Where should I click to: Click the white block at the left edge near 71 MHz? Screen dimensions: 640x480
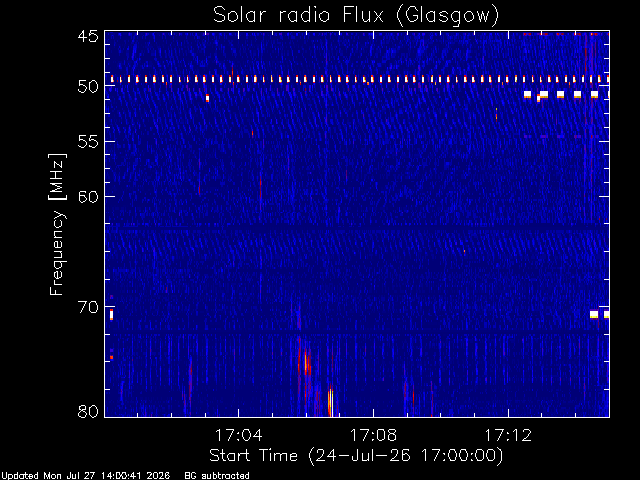pyautogui.click(x=111, y=315)
